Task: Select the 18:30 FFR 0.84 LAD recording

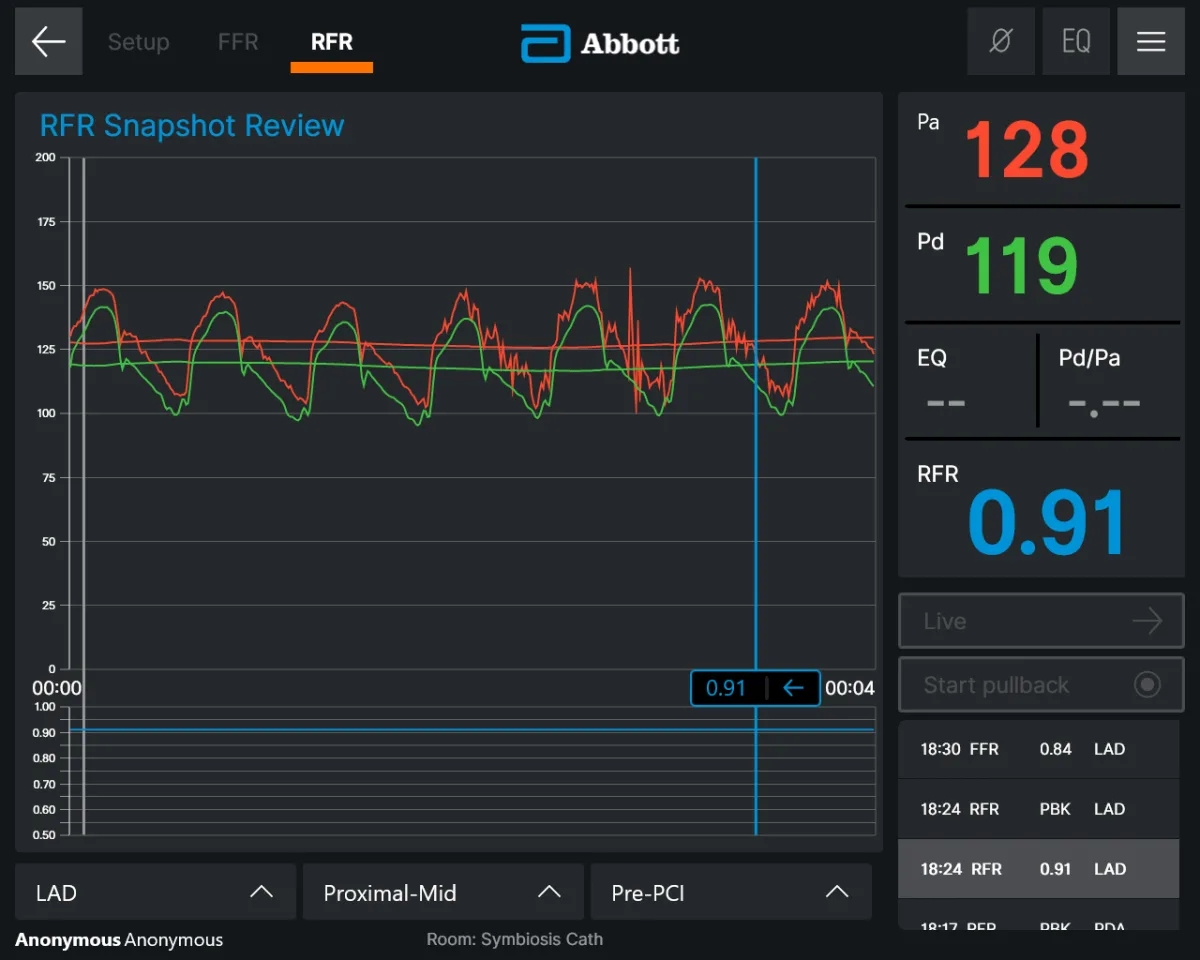Action: (x=1039, y=749)
